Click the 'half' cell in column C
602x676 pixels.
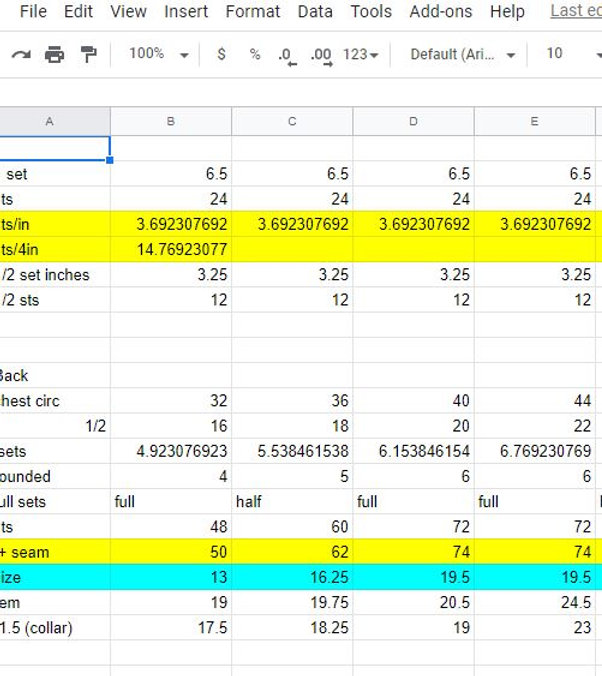click(x=292, y=501)
